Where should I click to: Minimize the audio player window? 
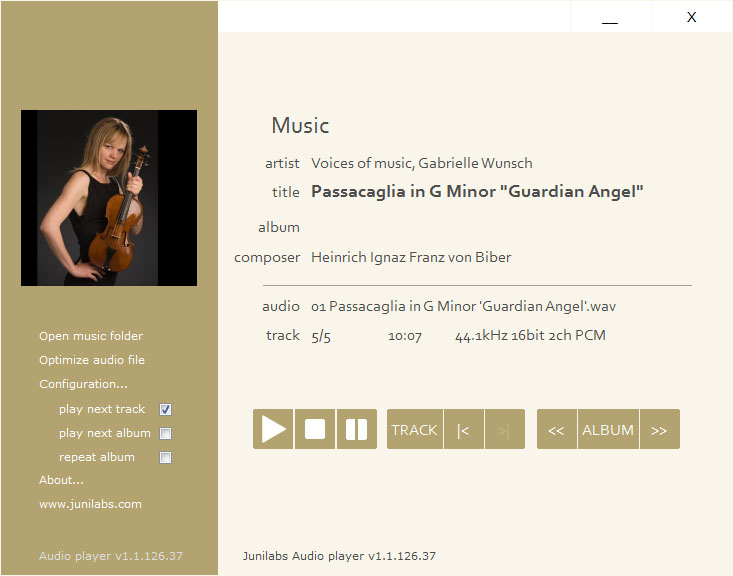tap(610, 17)
